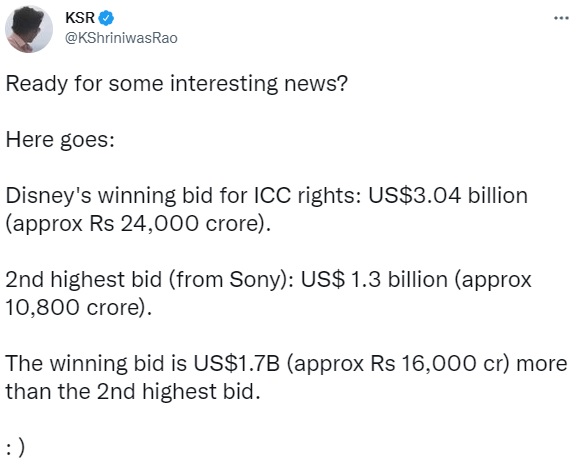This screenshot has width=585, height=465.
Task: Click the "US$1.7B" difference amount
Action: click(236, 363)
